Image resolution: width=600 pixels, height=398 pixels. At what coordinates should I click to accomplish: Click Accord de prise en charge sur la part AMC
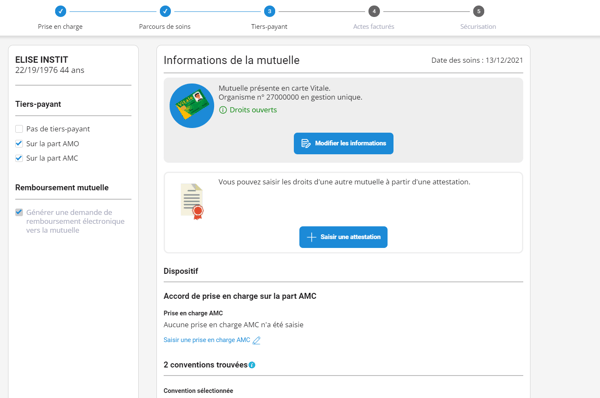[x=240, y=296]
